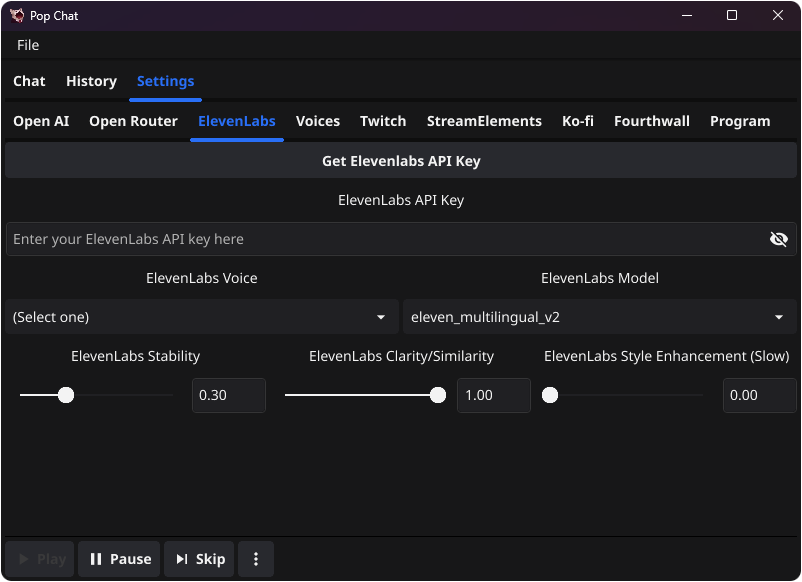Toggle API key visibility with the eye icon
The height and width of the screenshot is (582, 802).
[x=779, y=239]
